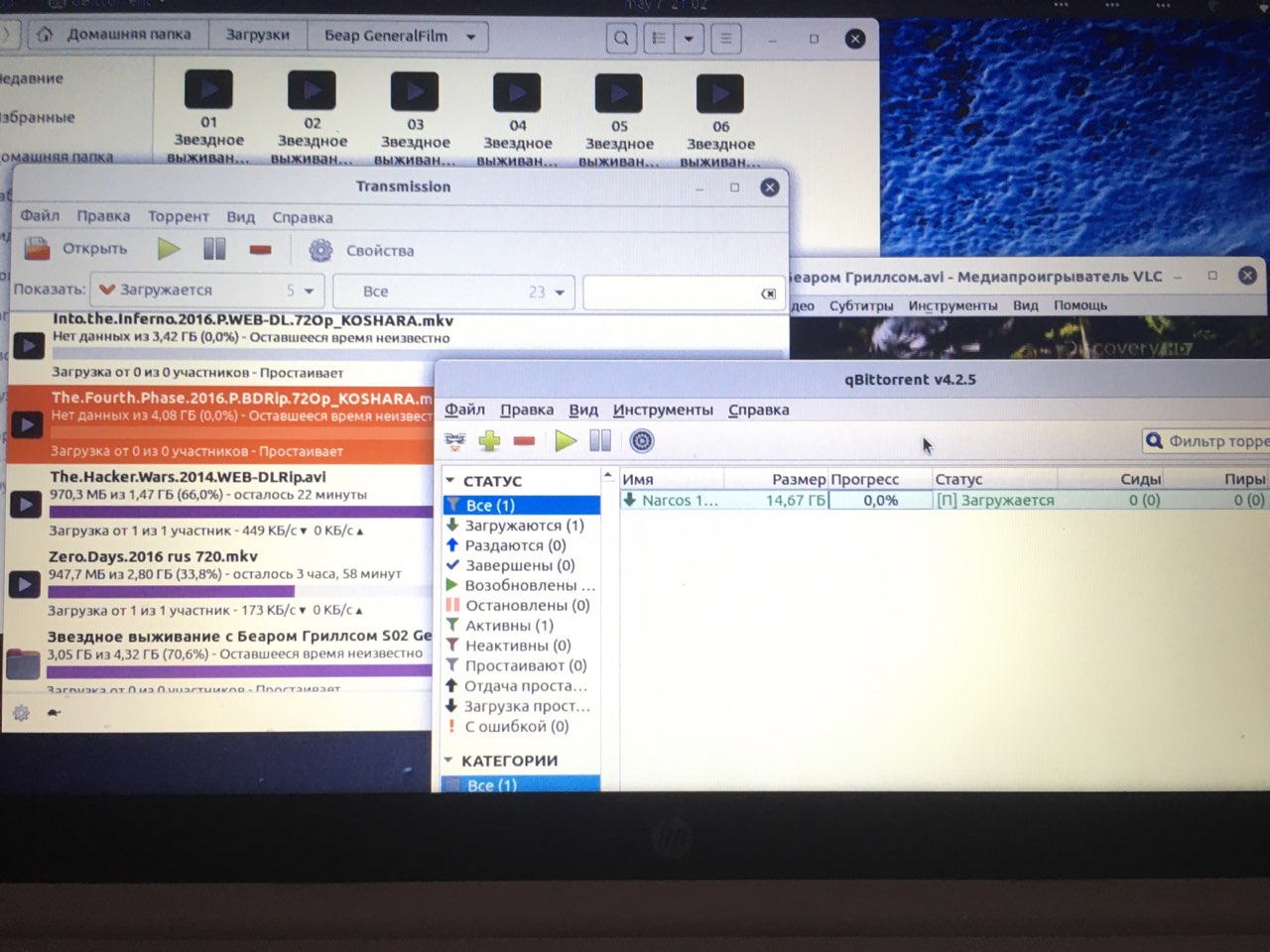The image size is (1270, 952).
Task: Open video 04 Звездное выживание
Action: click(x=518, y=119)
